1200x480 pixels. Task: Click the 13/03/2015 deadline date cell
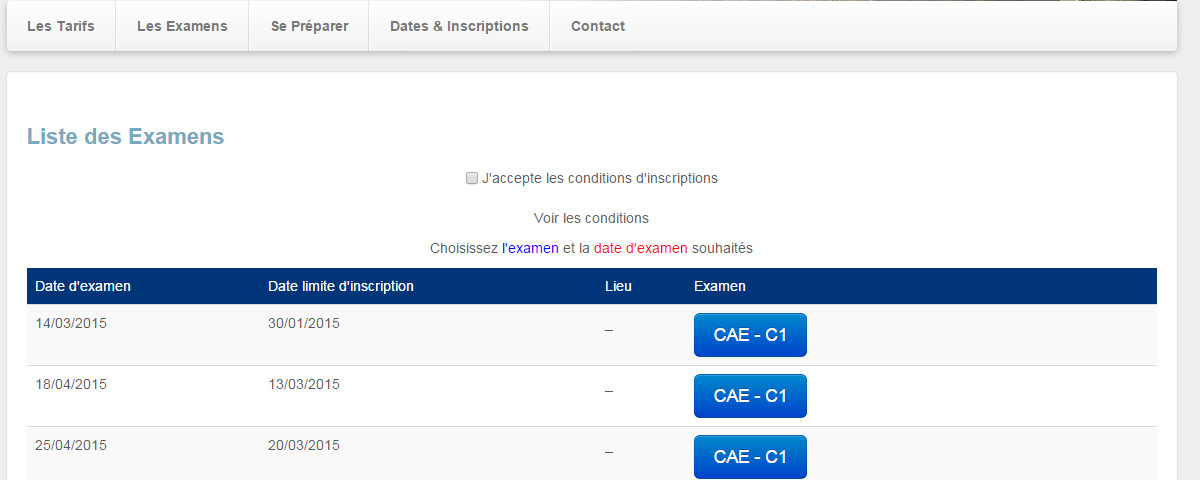(304, 384)
